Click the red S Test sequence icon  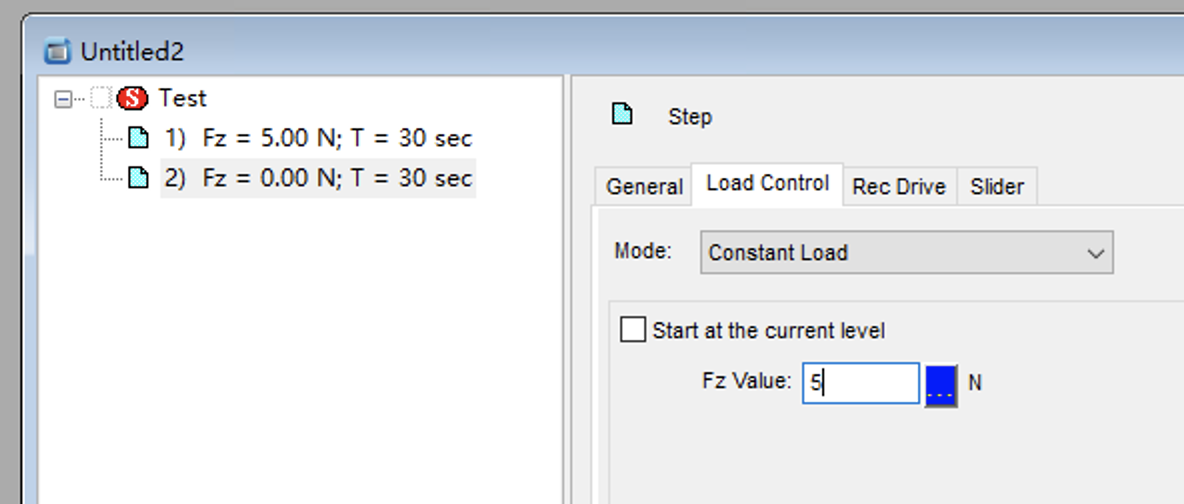point(133,98)
